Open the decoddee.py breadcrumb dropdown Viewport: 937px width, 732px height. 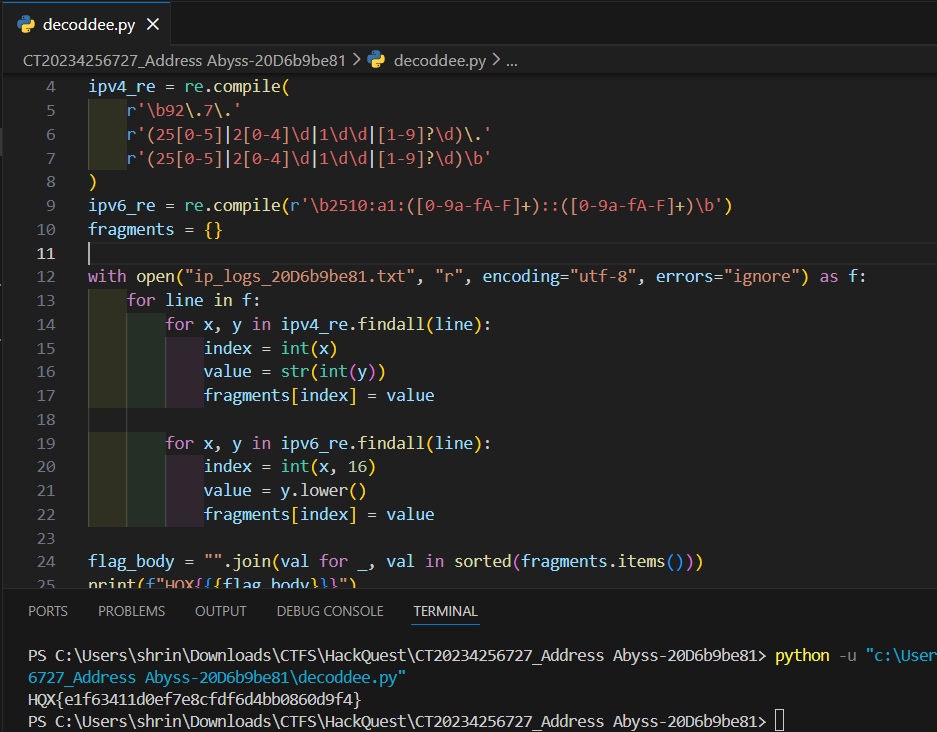[439, 60]
